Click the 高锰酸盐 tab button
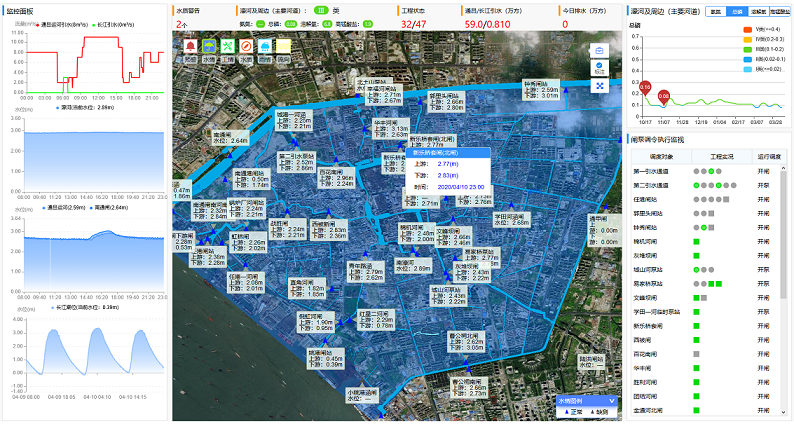The height and width of the screenshot is (424, 794). coord(781,12)
